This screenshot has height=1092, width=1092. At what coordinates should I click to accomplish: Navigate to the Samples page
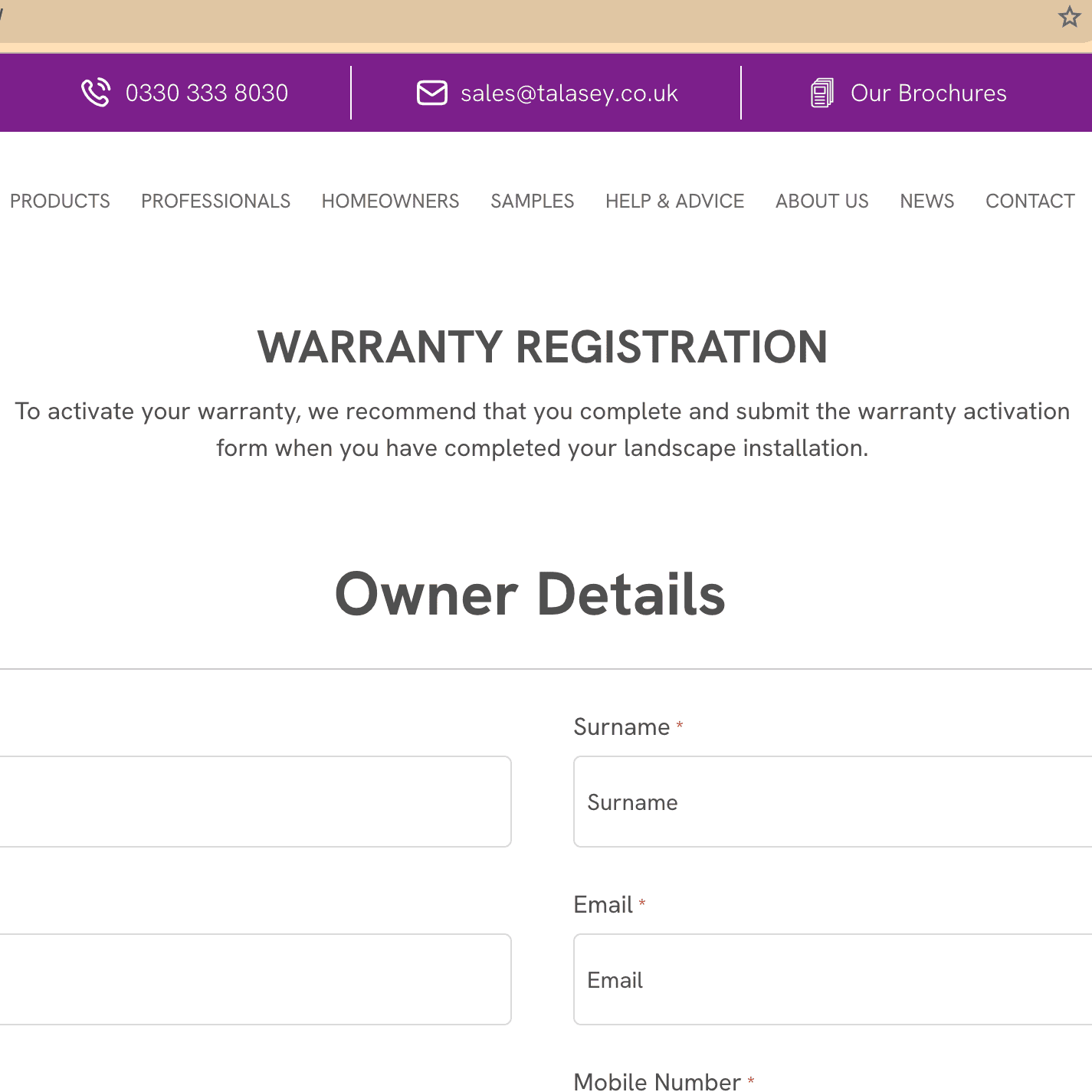click(x=532, y=201)
